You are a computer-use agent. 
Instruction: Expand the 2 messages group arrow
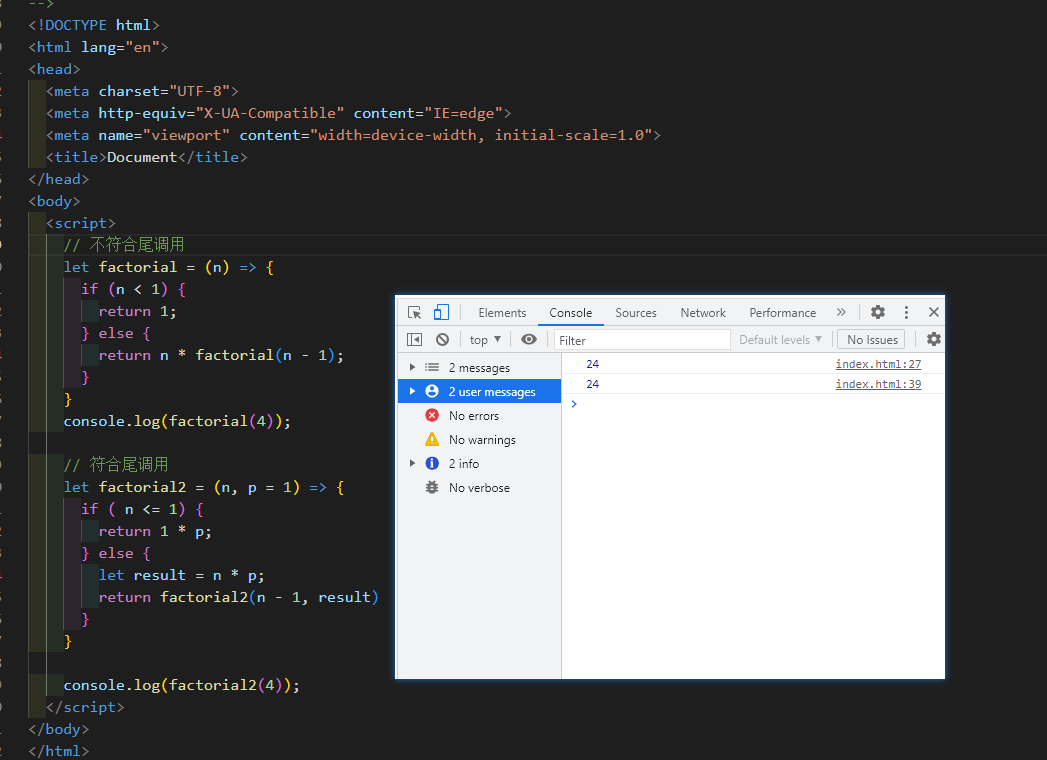tap(412, 367)
